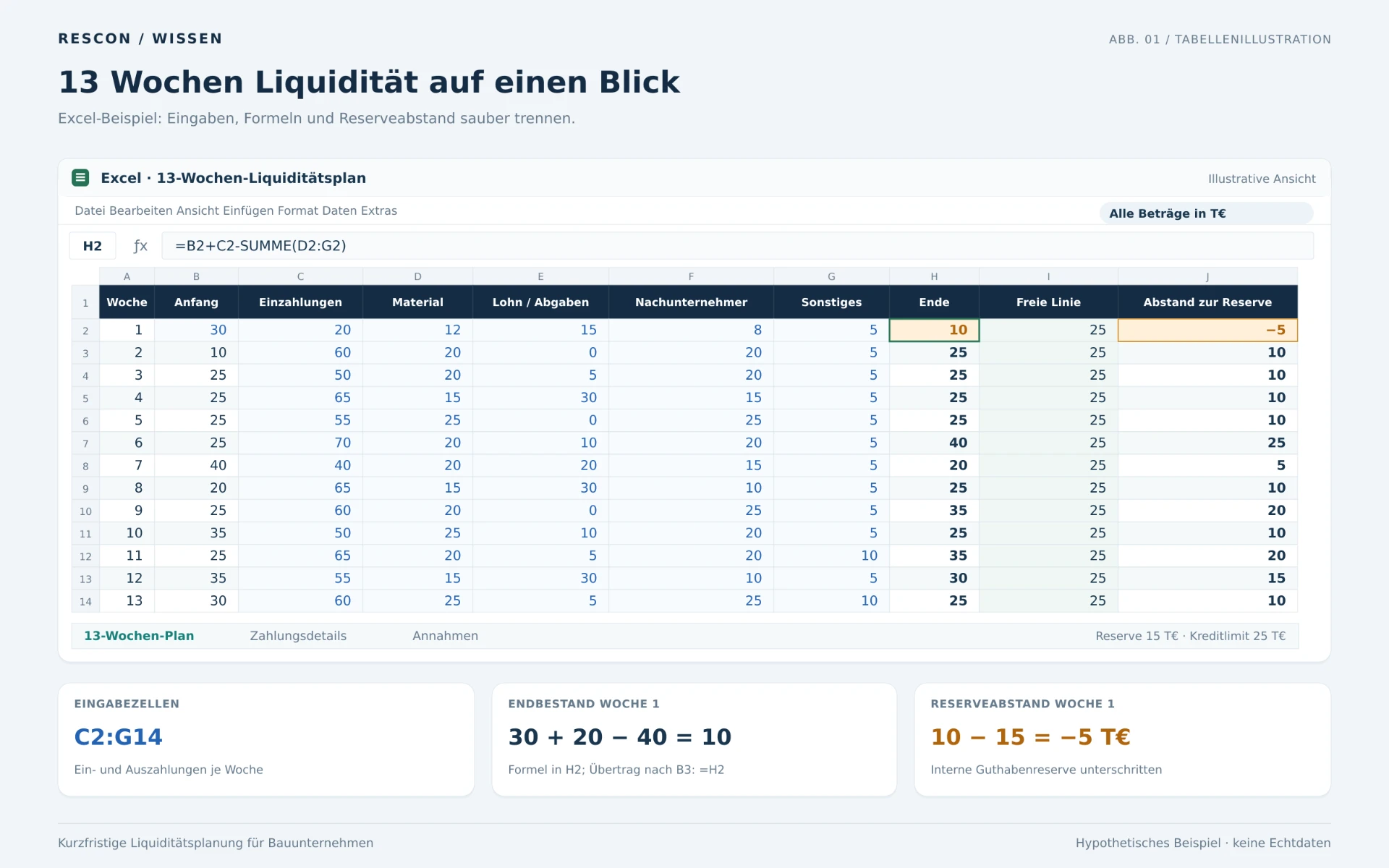
Task: Click row number 14 header
Action: point(85,601)
